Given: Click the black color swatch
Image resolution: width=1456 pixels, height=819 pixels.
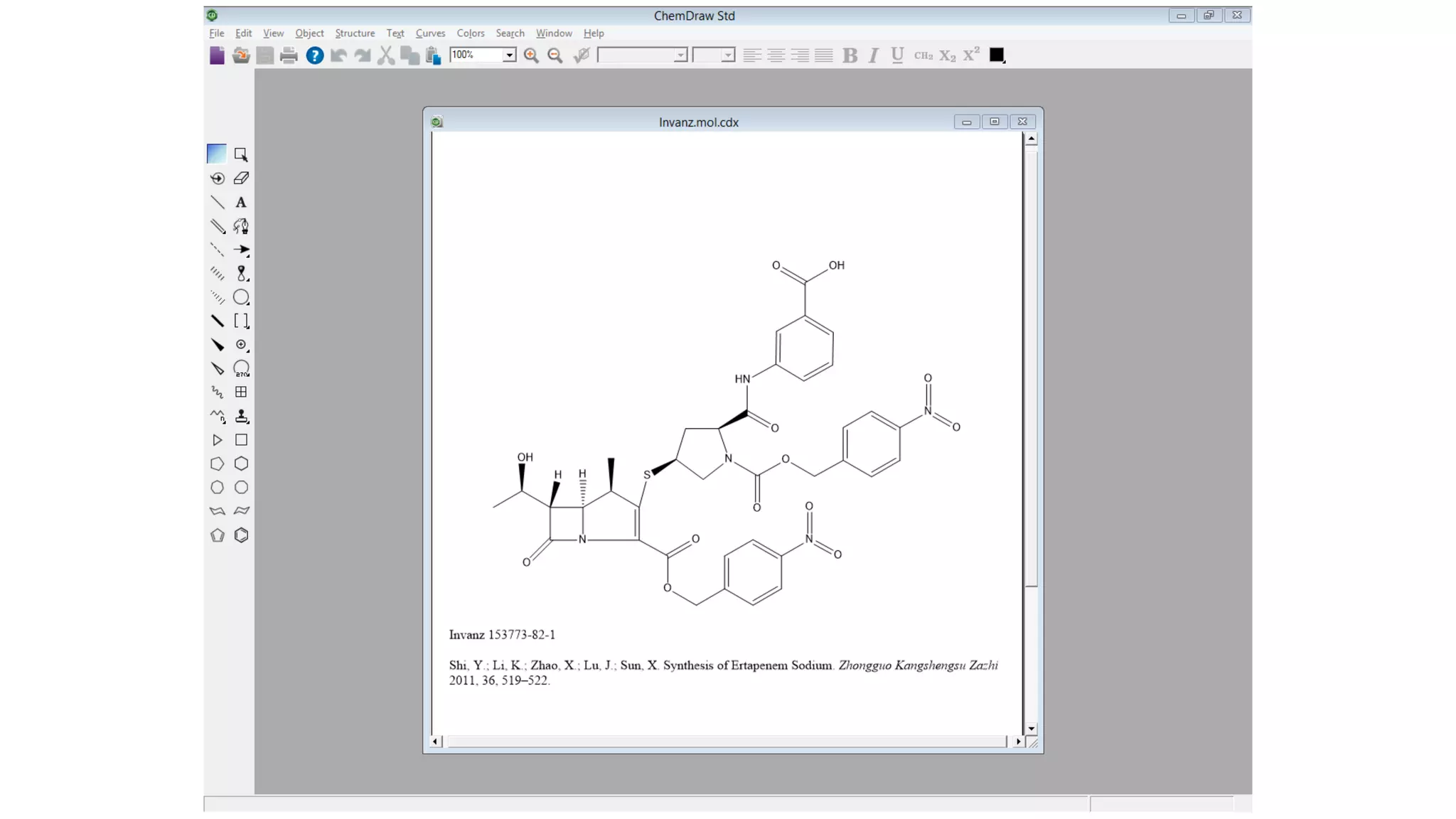Looking at the screenshot, I should (x=996, y=55).
